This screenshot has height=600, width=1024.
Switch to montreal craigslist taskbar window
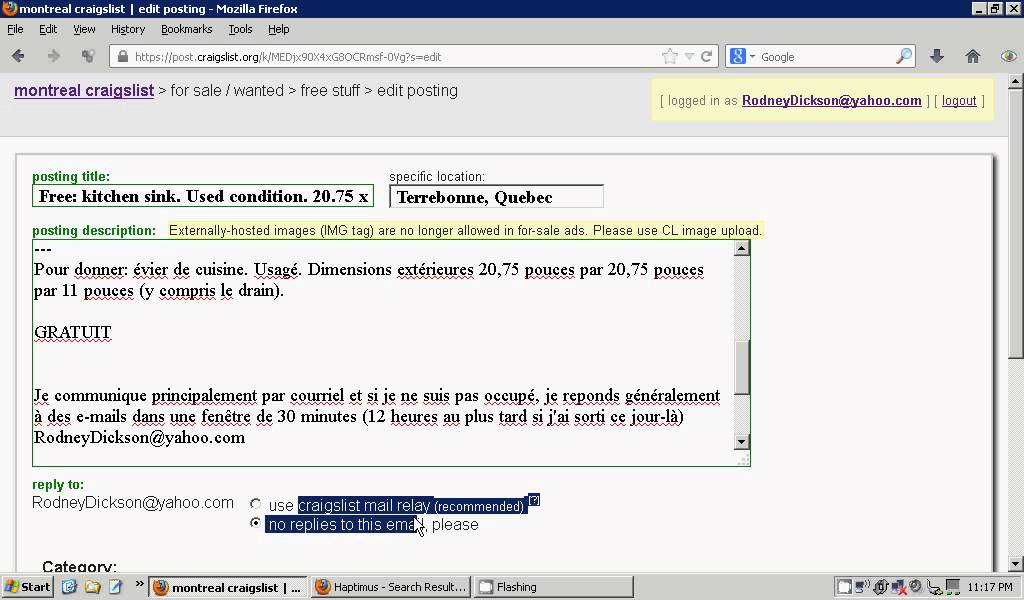228,588
